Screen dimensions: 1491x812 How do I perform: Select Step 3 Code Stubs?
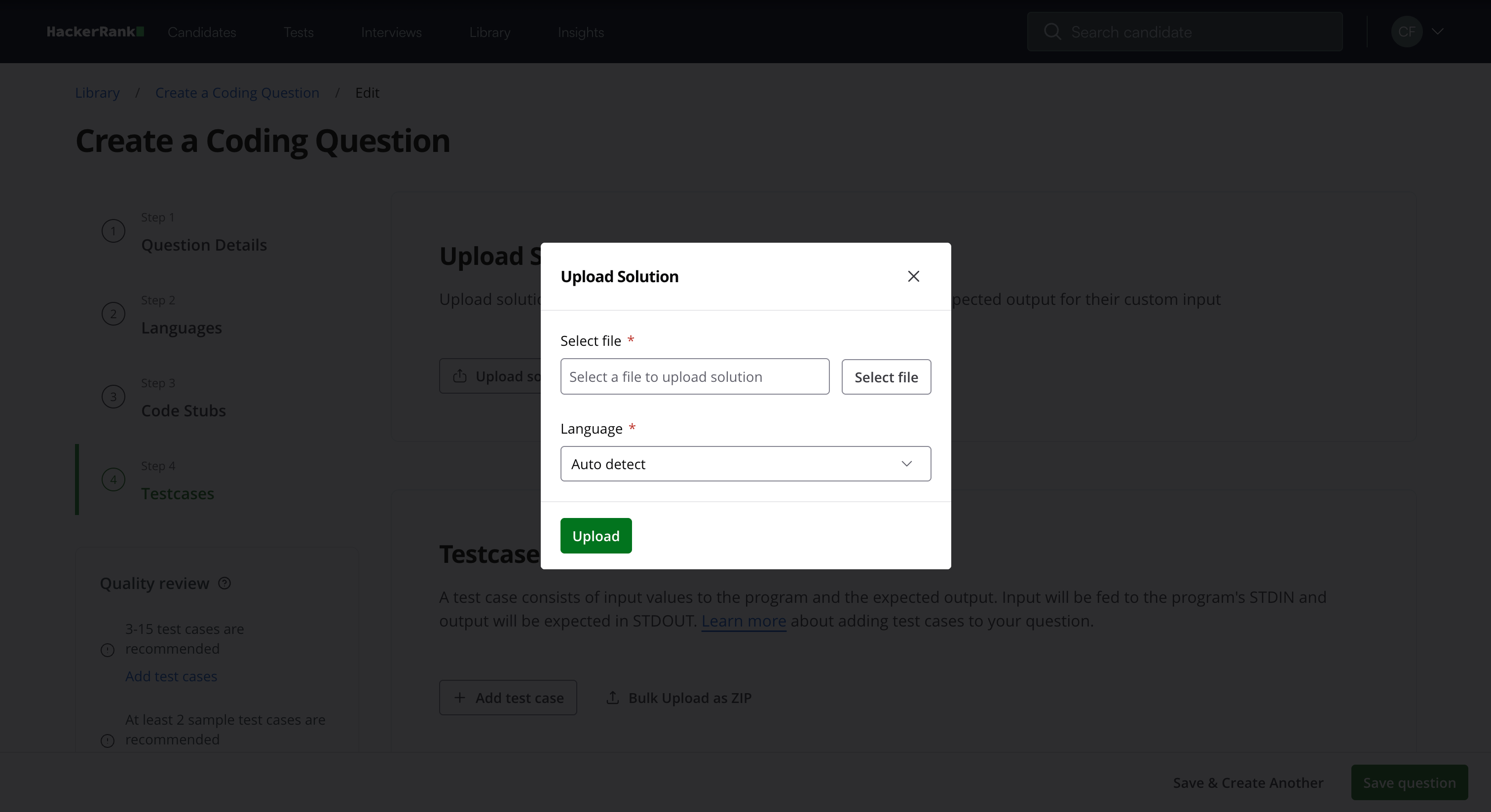(x=183, y=411)
